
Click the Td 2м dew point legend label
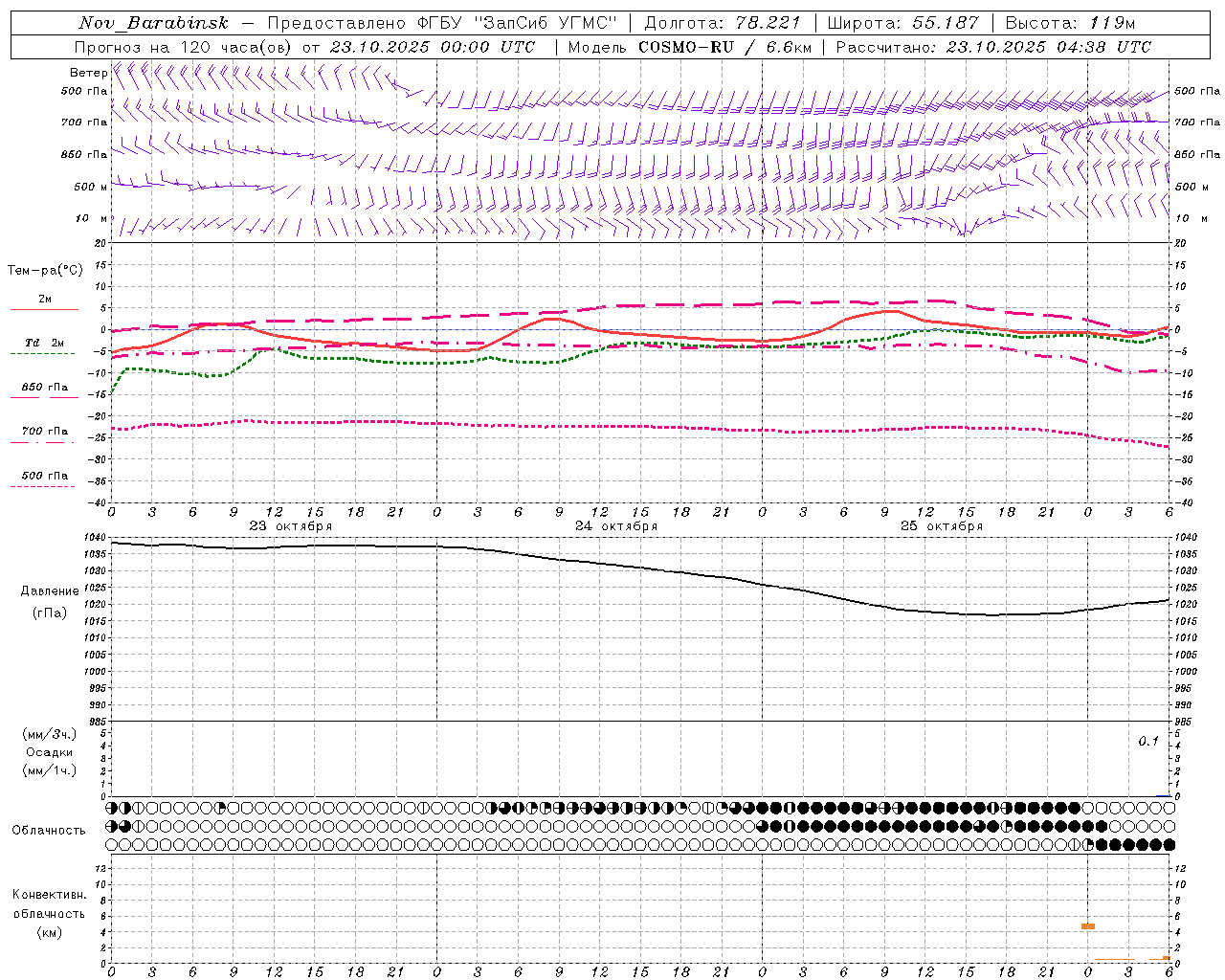coord(45,343)
